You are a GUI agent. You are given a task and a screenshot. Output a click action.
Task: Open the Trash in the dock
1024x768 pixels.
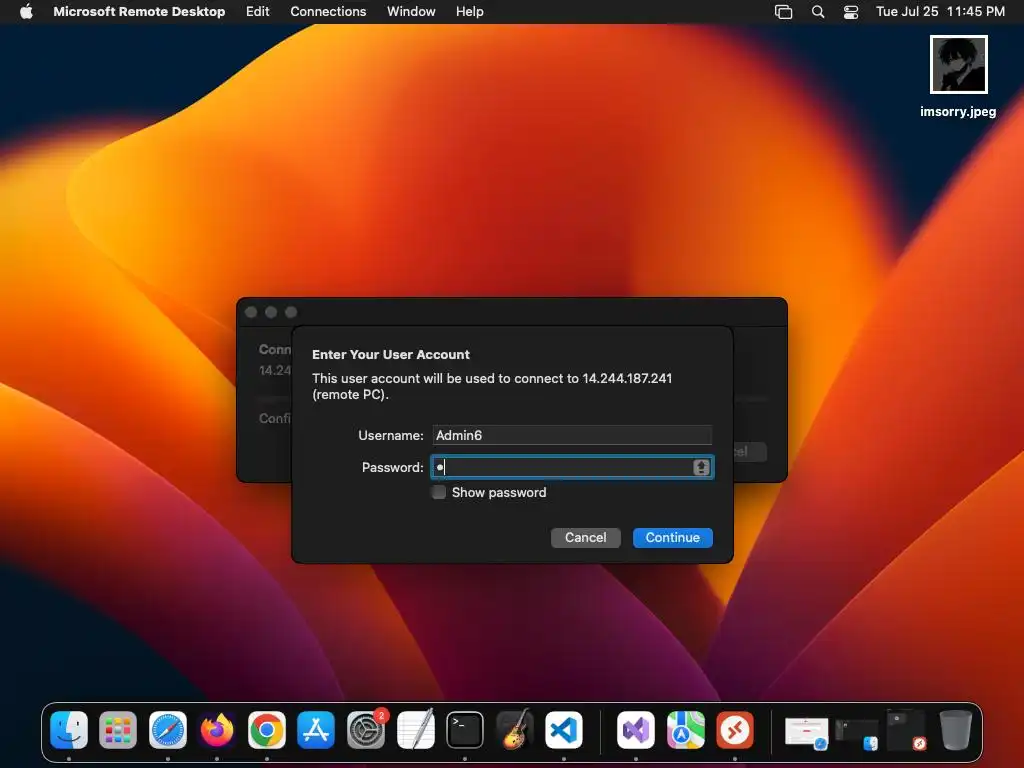955,729
